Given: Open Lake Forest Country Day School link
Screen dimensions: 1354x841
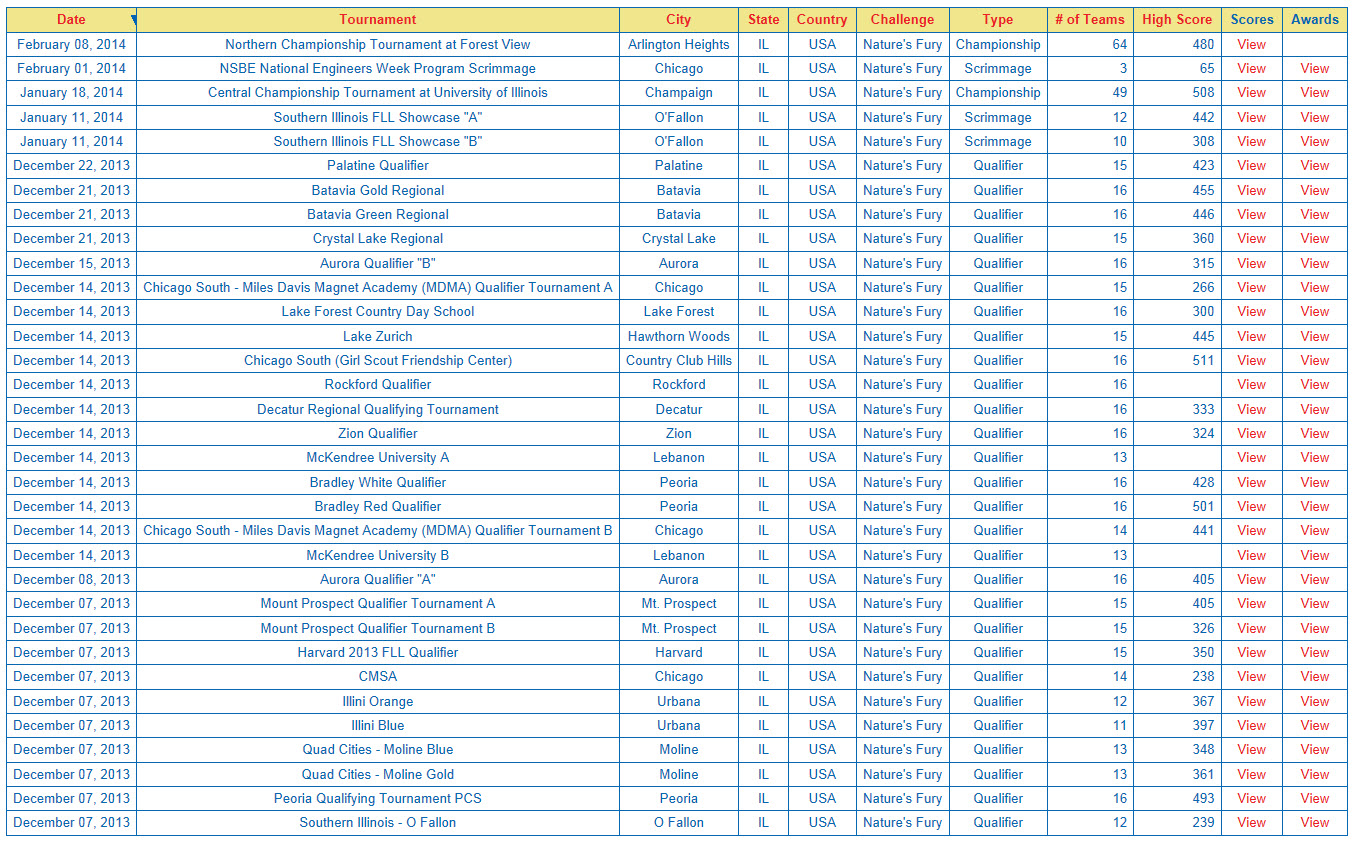Looking at the screenshot, I should click(377, 312).
